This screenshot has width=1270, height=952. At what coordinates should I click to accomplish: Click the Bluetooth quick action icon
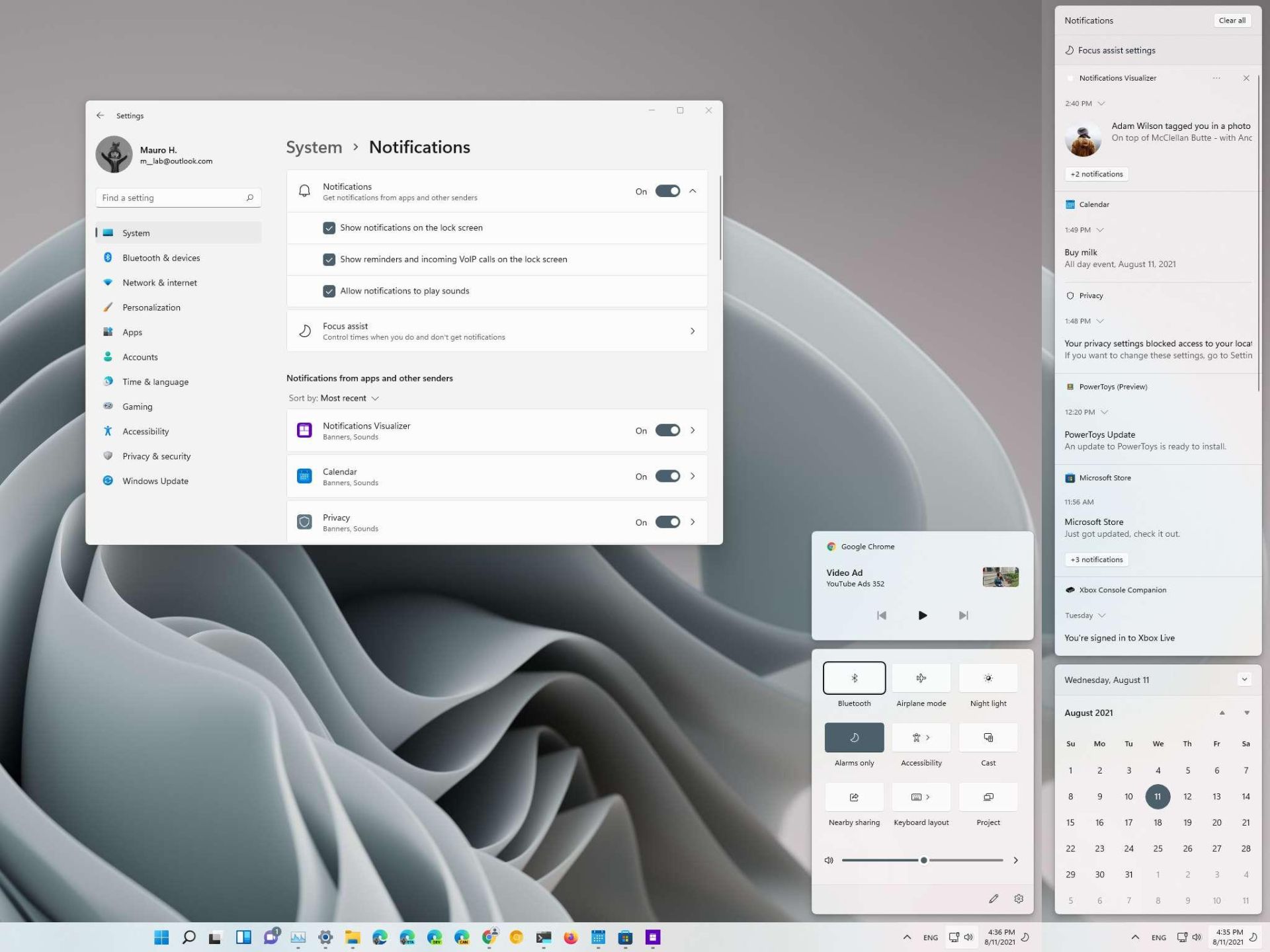tap(854, 678)
